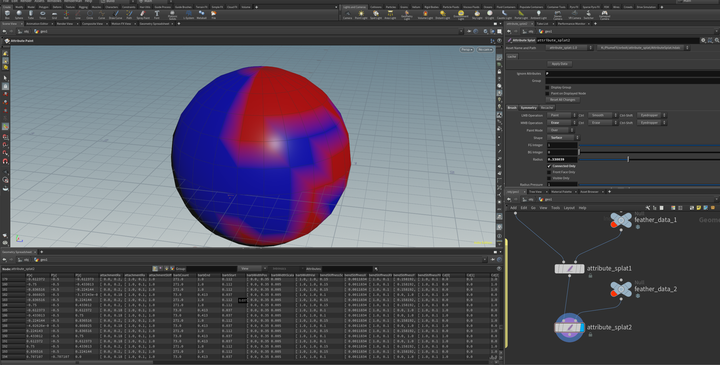Click the Reset All Changes button
The image size is (720, 365).
562,99
